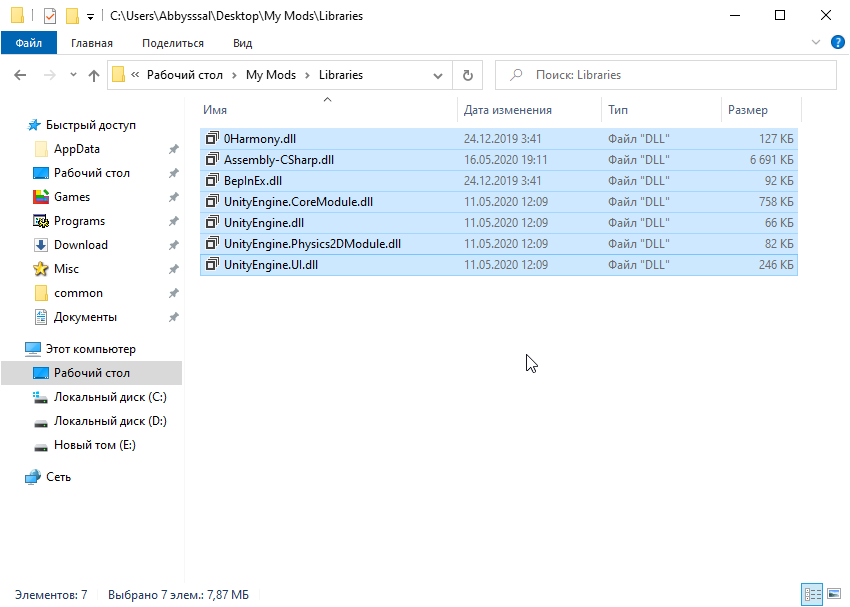Click the UnityEngine.UI.dll file name
This screenshot has width=850, height=607.
(271, 265)
